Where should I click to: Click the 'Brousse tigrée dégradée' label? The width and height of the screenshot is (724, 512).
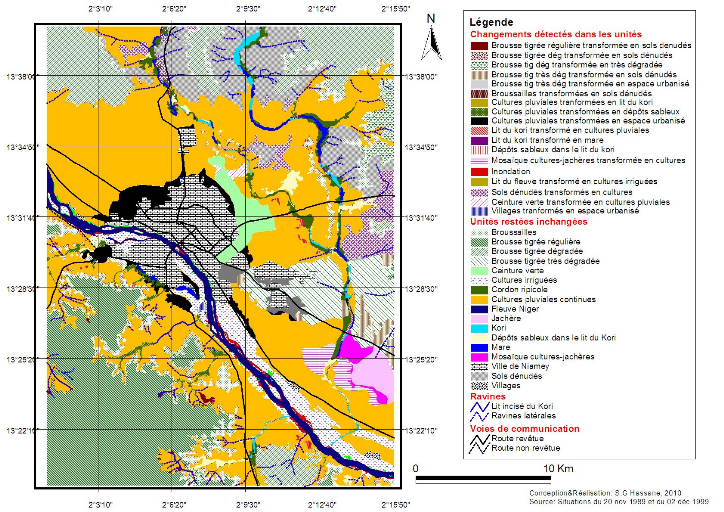click(x=537, y=252)
